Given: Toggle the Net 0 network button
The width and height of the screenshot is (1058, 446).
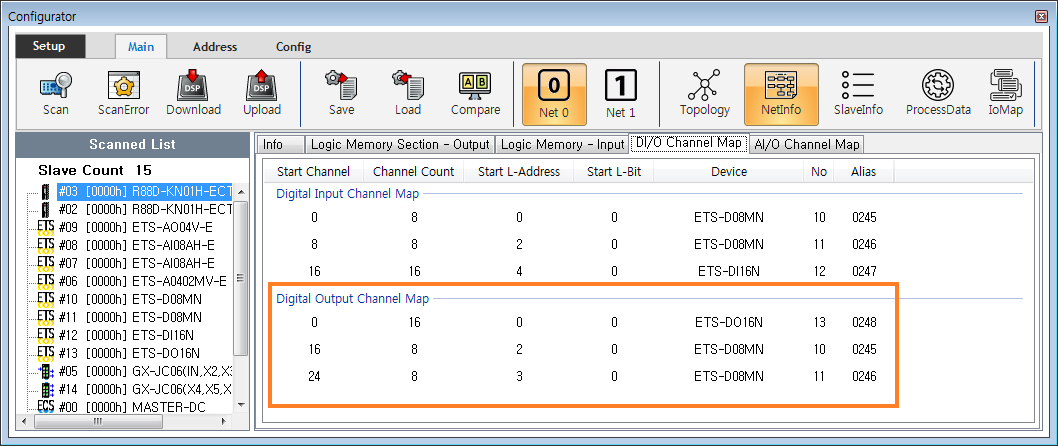Looking at the screenshot, I should pyautogui.click(x=553, y=93).
